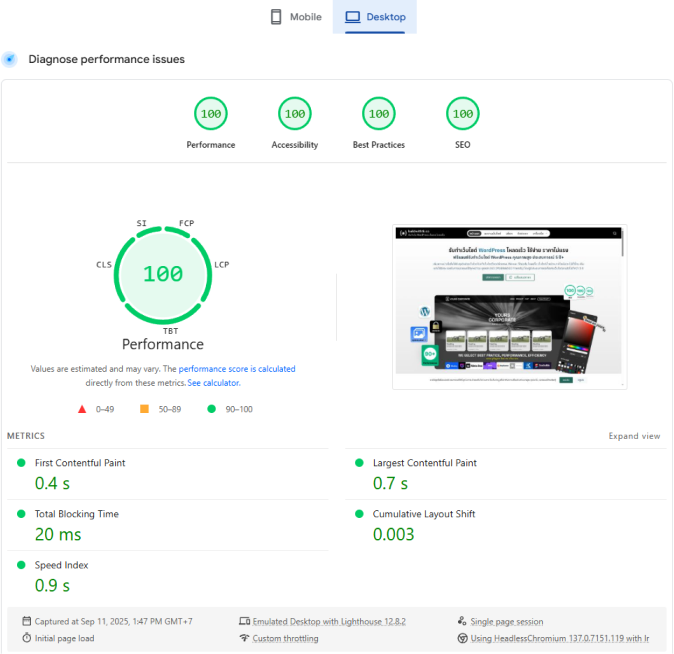Open the 'Using HeadlessChromium 137.0.7151.119' link
Viewport: 674px width, 654px height.
tap(560, 638)
